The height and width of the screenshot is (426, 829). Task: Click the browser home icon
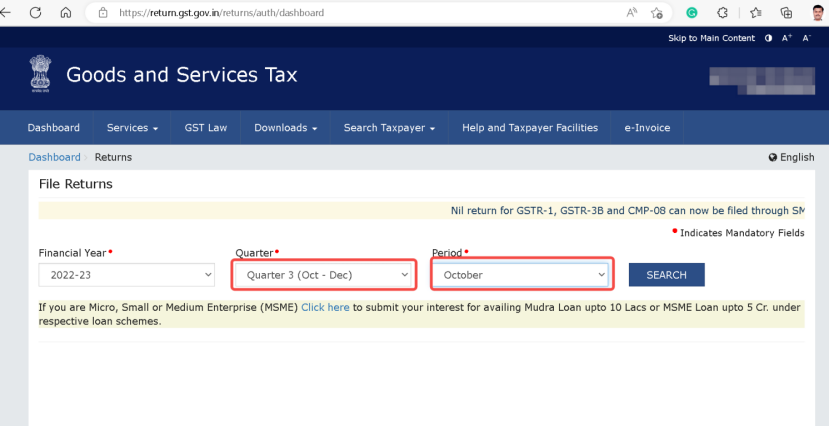(x=66, y=13)
